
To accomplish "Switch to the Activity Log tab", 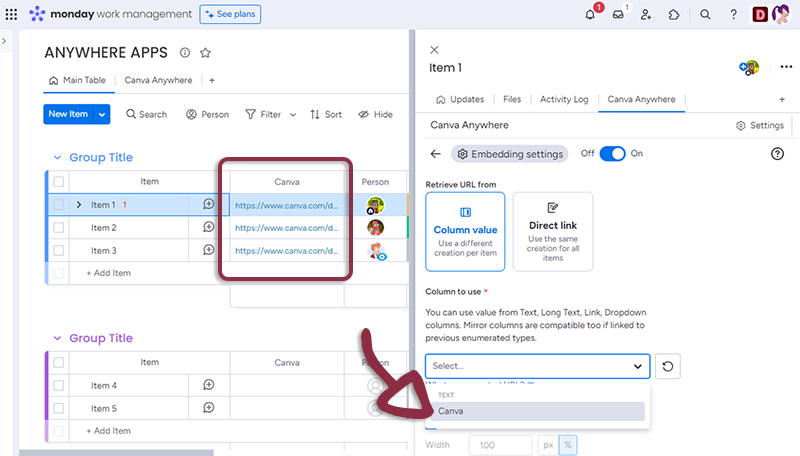I will (x=565, y=99).
